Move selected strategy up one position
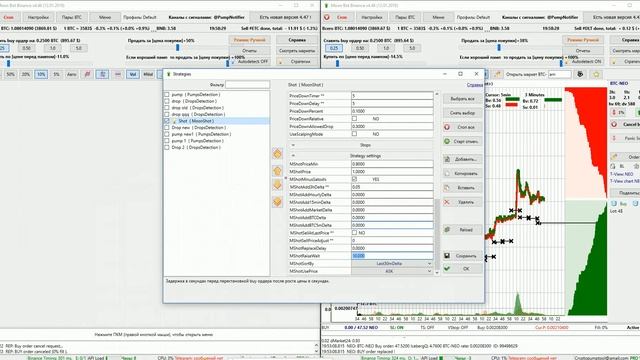 (x=277, y=170)
